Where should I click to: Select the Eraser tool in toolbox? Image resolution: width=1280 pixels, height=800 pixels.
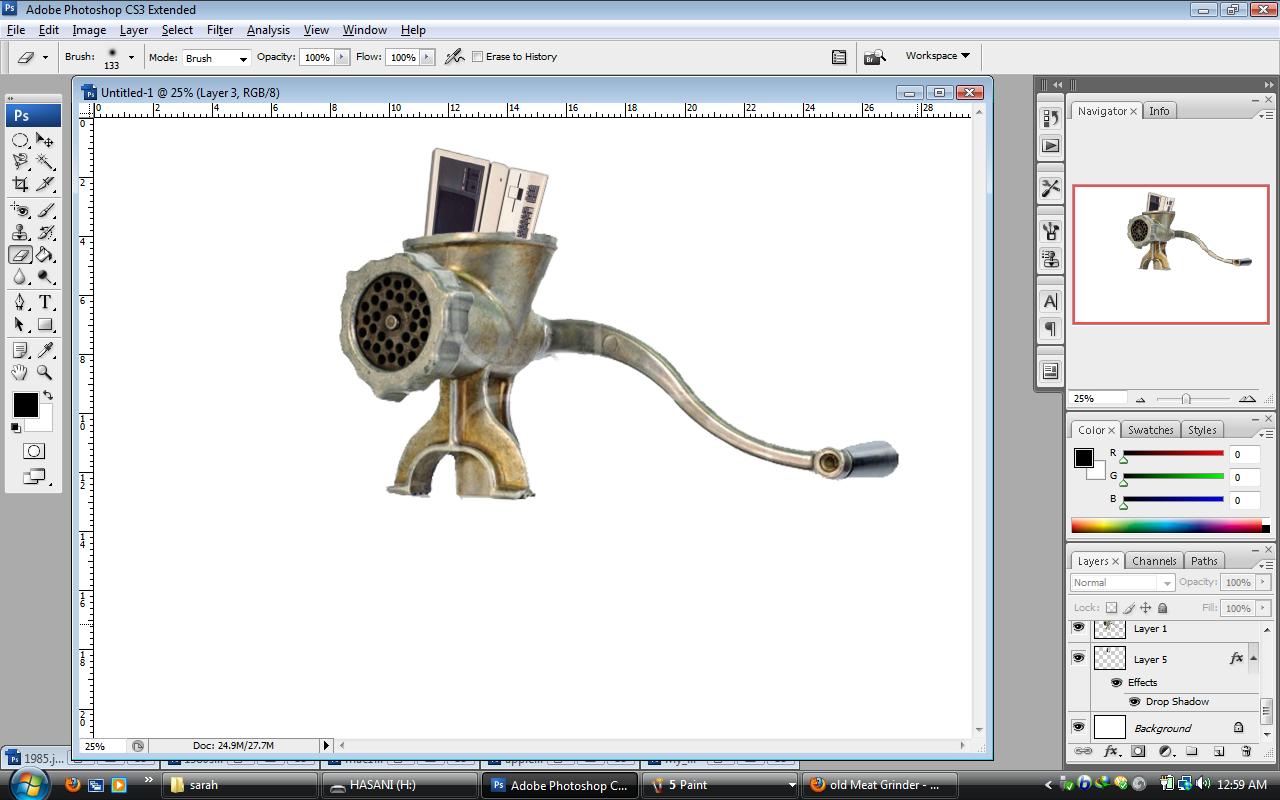click(20, 255)
